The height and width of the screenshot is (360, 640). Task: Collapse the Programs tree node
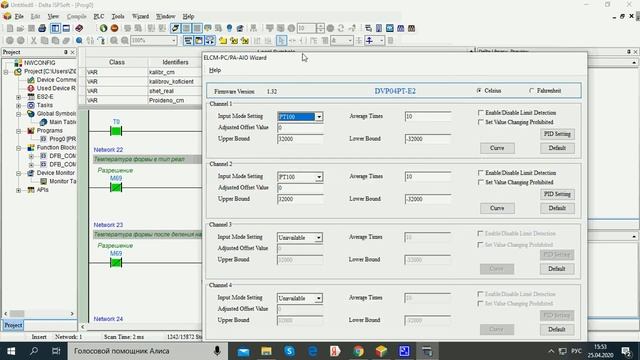[18, 131]
